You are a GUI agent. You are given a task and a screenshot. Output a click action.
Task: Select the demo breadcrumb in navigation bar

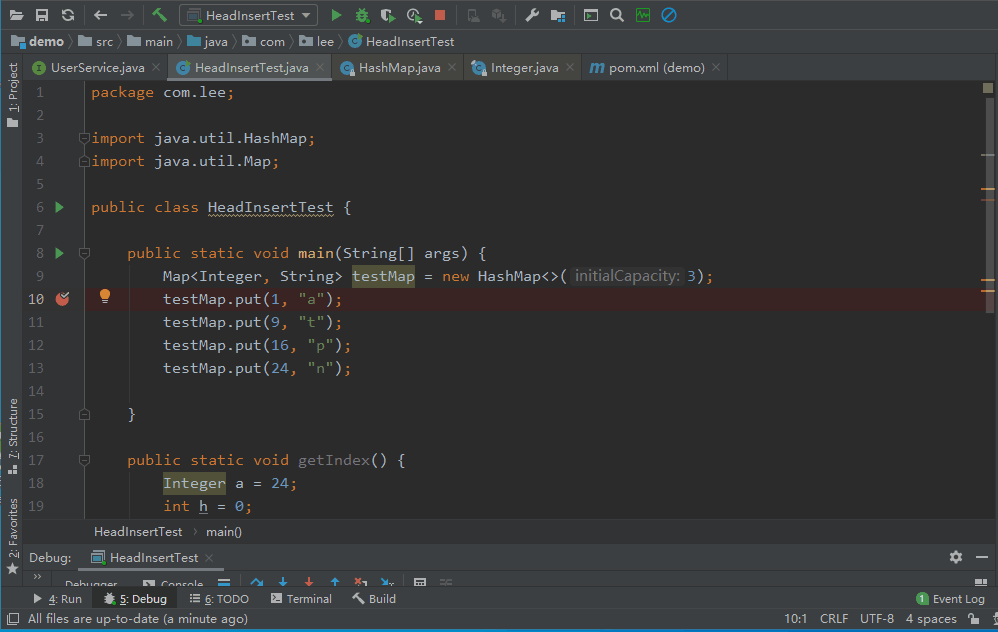coord(38,42)
